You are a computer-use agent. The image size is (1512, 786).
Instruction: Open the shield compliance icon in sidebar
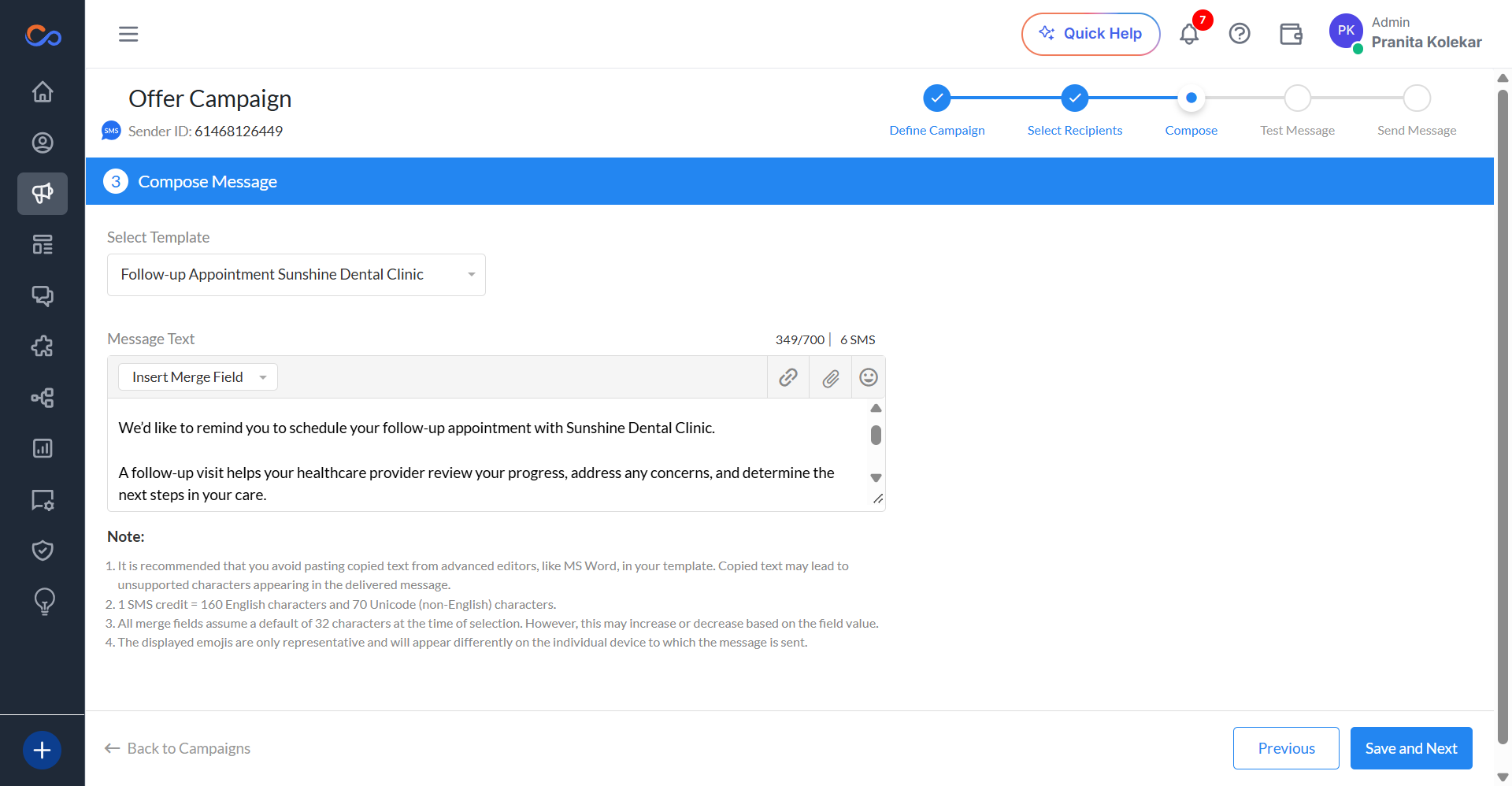43,551
